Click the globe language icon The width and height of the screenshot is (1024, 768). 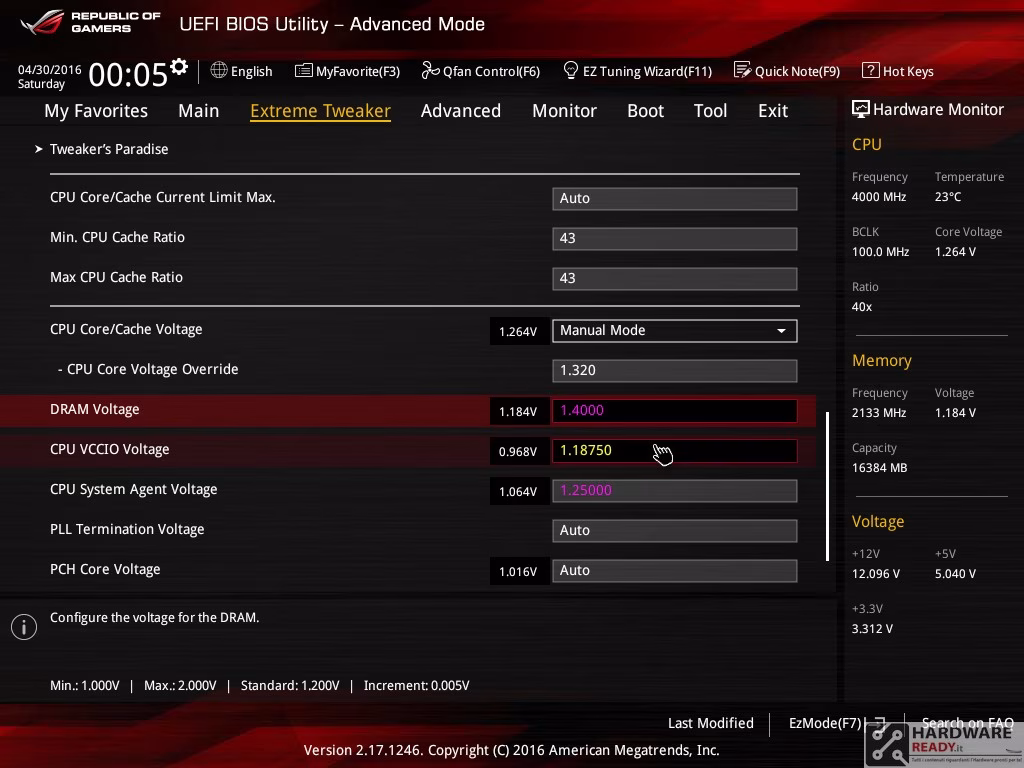click(219, 70)
